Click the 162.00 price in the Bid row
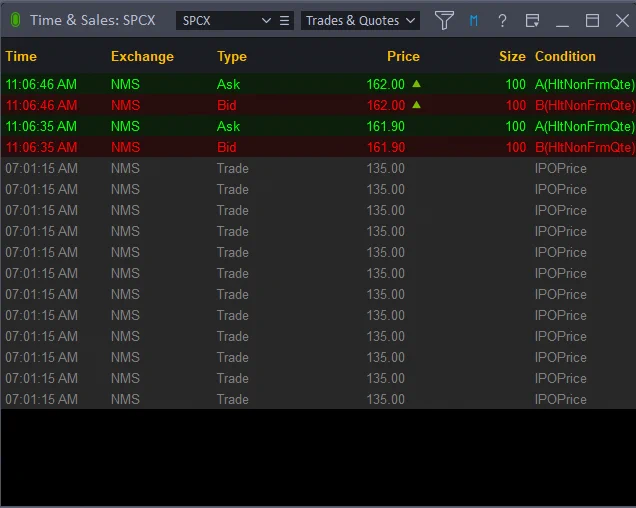 385,105
